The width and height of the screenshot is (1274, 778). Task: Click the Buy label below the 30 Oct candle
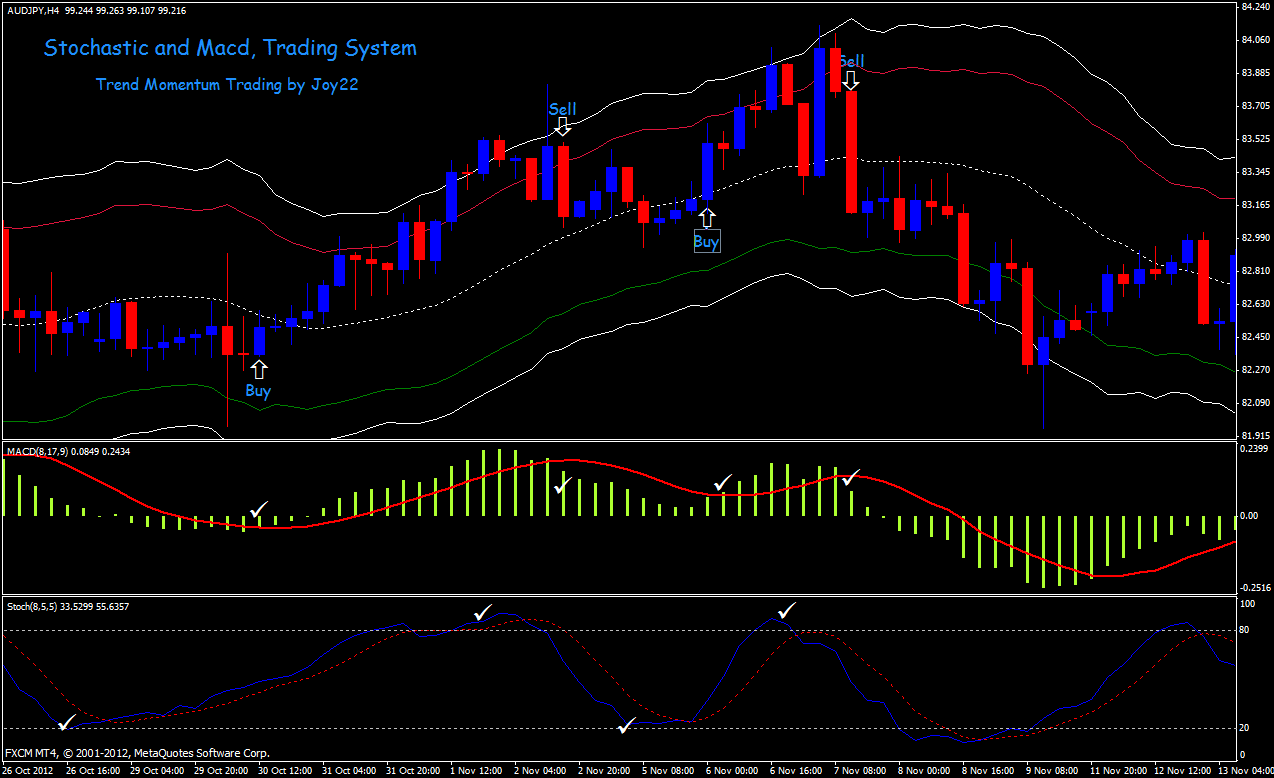(x=258, y=391)
